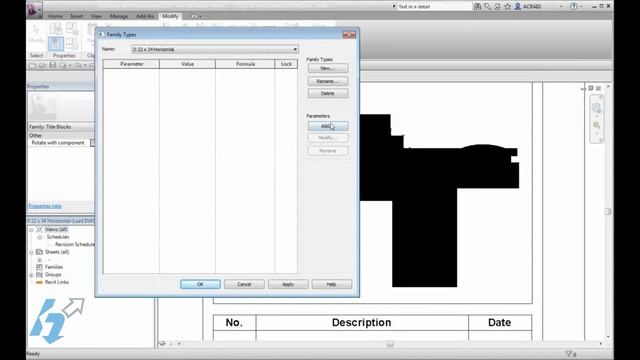The height and width of the screenshot is (360, 640).
Task: Click the vertical scrollbar up arrow of drawing view
Action: [608, 87]
